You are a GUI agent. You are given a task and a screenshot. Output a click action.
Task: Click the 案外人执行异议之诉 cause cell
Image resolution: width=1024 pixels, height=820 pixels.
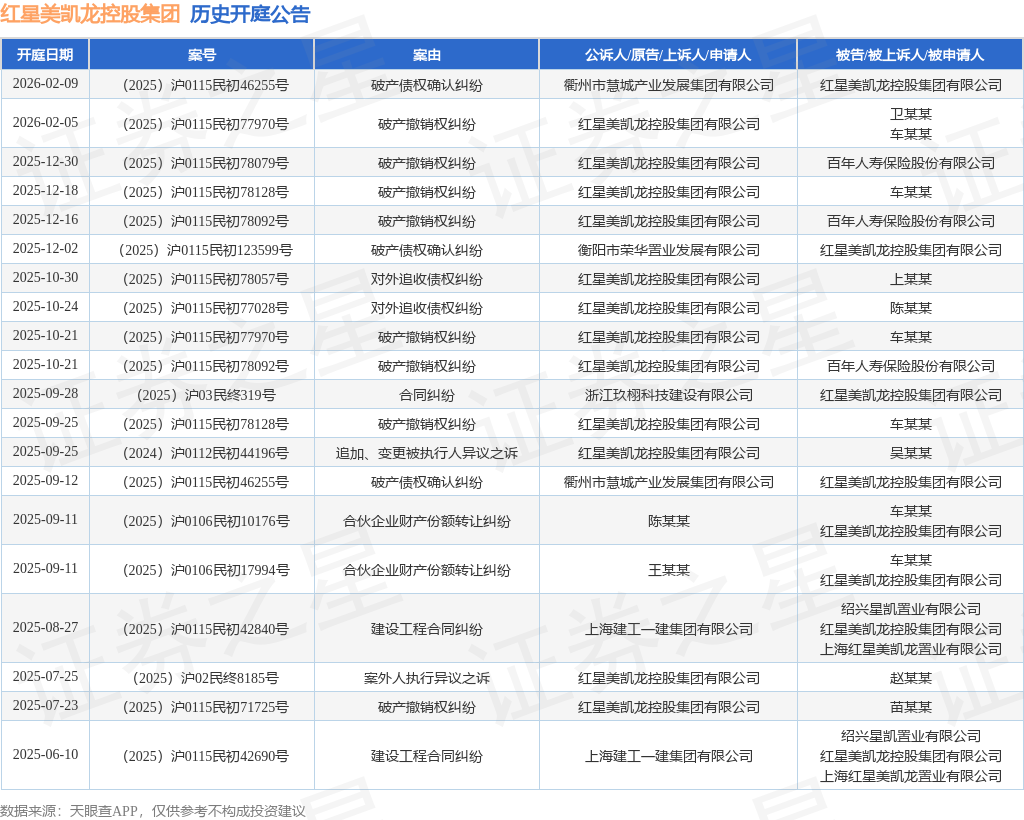(426, 678)
